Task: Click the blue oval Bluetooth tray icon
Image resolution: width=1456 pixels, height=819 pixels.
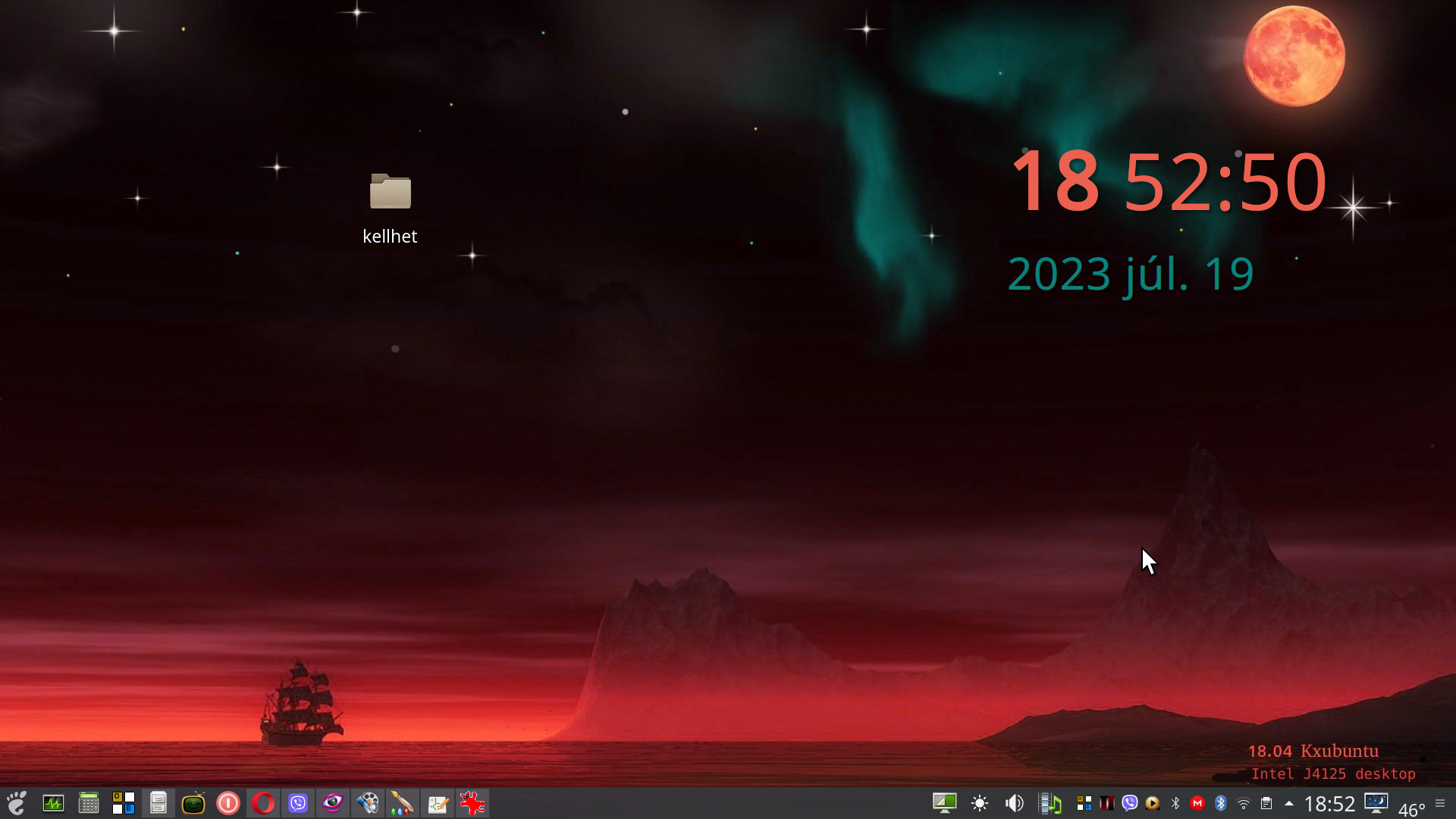Action: (x=1220, y=803)
